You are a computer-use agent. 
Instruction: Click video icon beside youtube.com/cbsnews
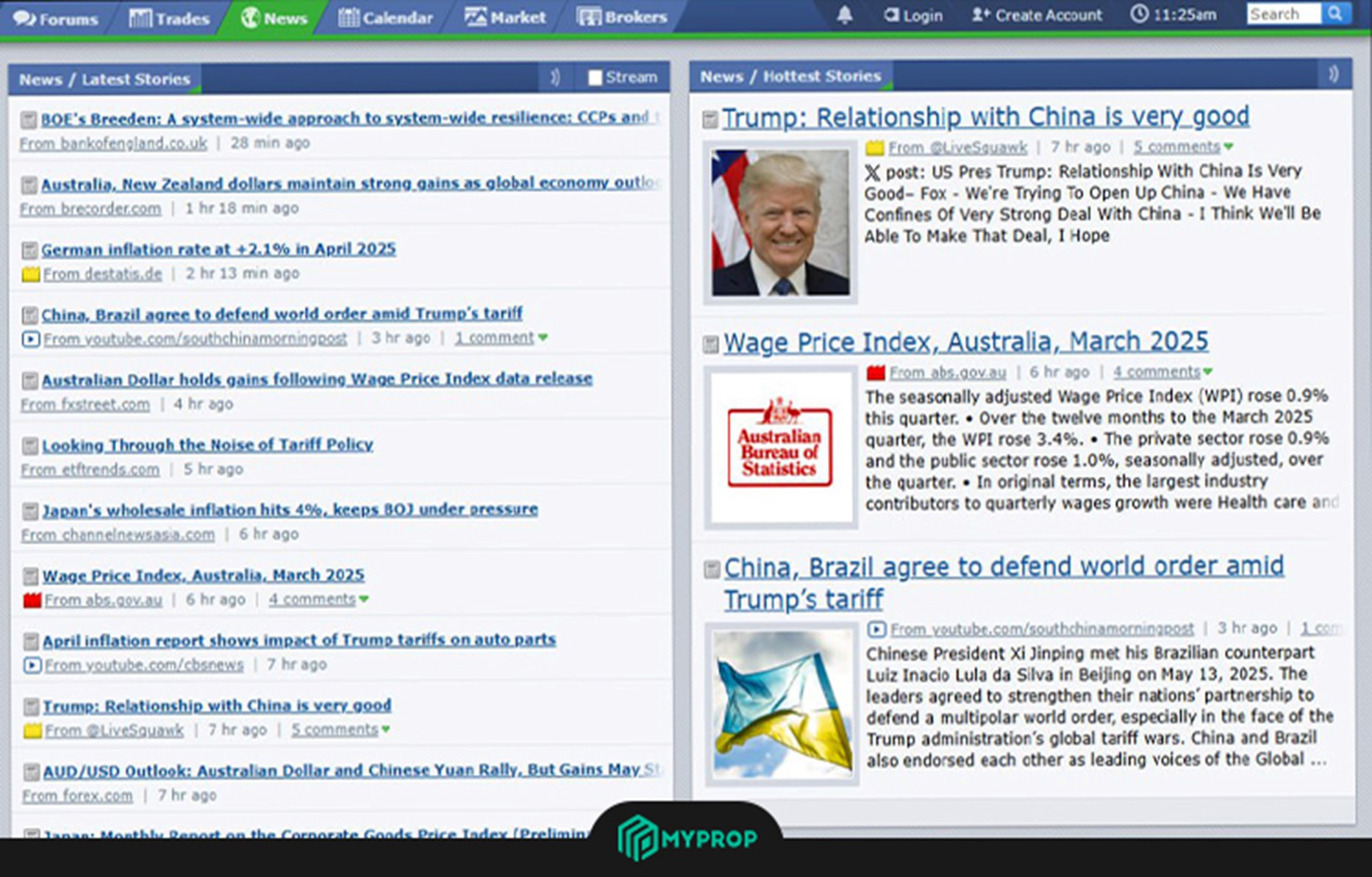[x=32, y=665]
